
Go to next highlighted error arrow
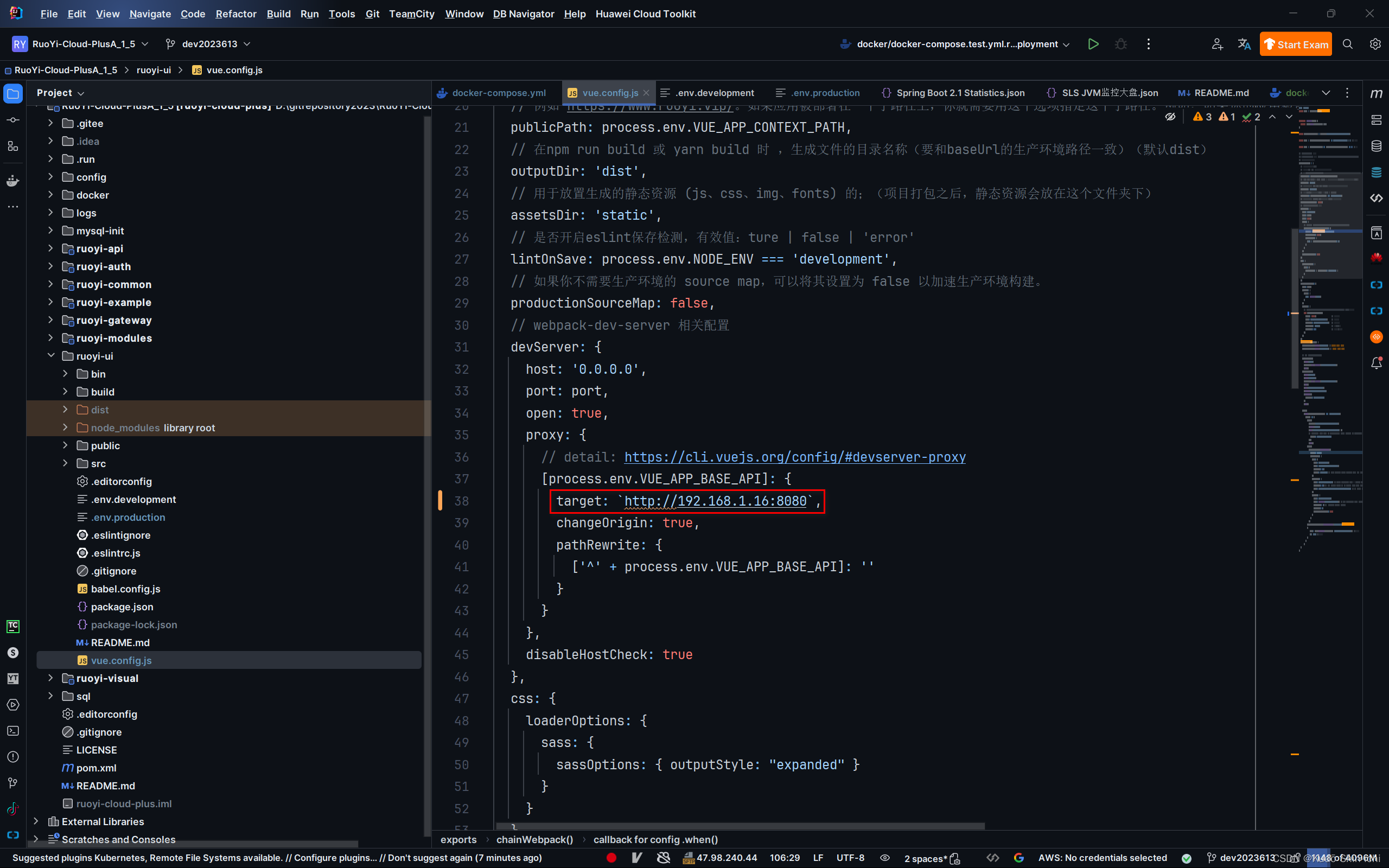click(x=1289, y=117)
